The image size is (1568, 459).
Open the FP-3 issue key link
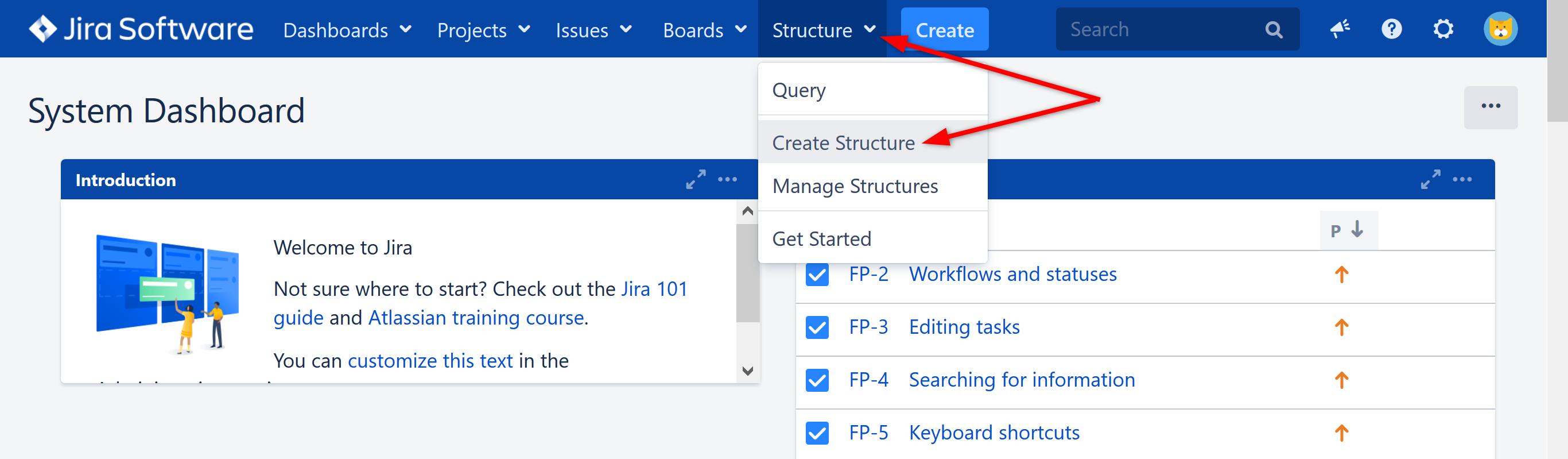[x=868, y=327]
